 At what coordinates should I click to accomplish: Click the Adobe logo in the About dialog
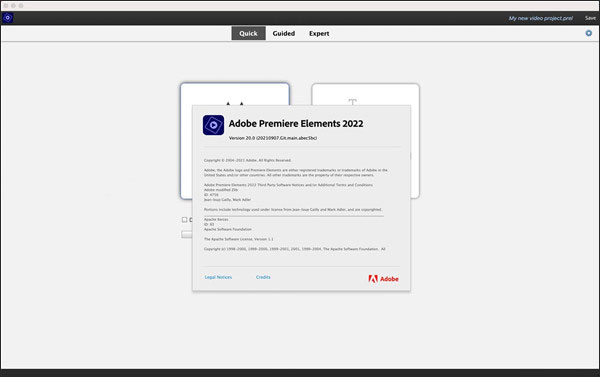[383, 279]
